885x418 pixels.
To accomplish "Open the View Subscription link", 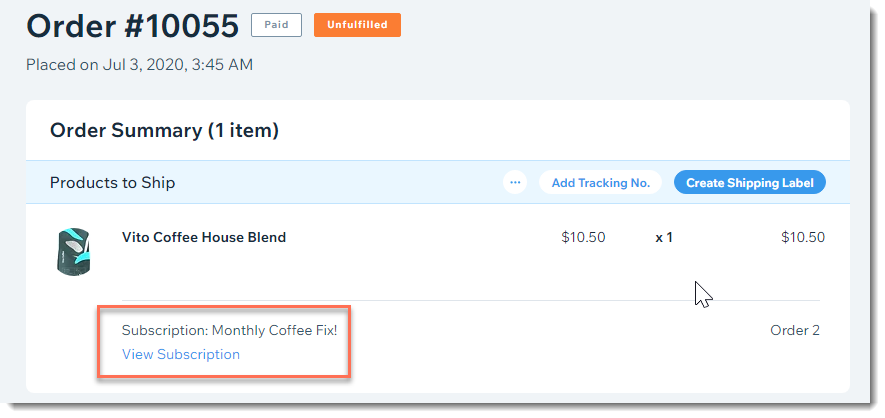I will pos(181,354).
